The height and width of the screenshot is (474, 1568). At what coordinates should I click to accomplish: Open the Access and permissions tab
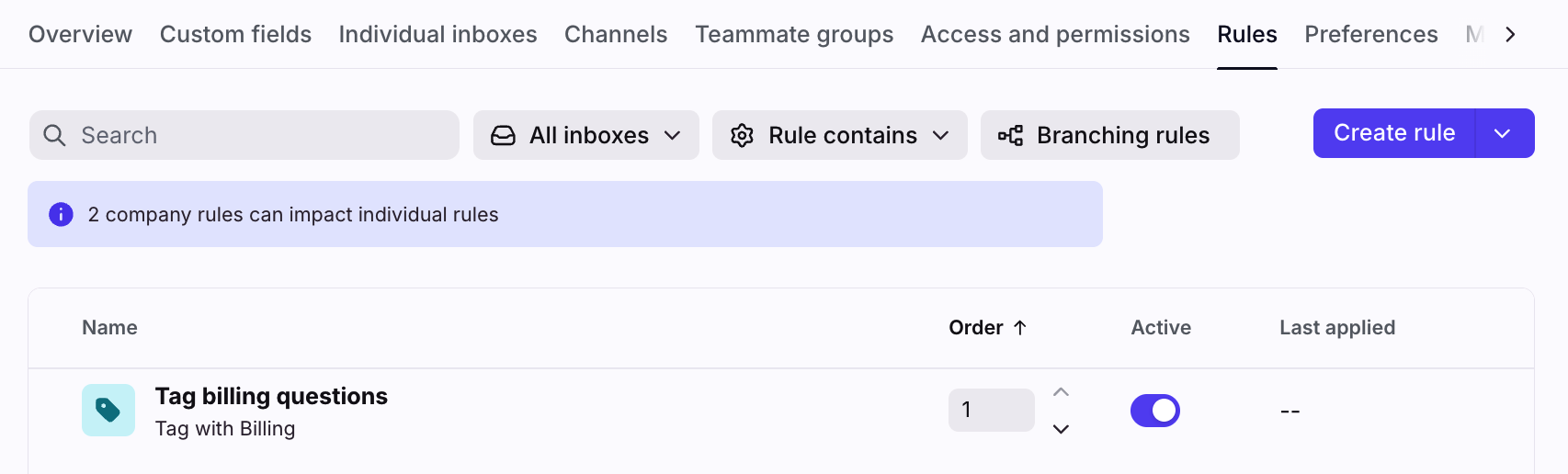pos(1055,34)
